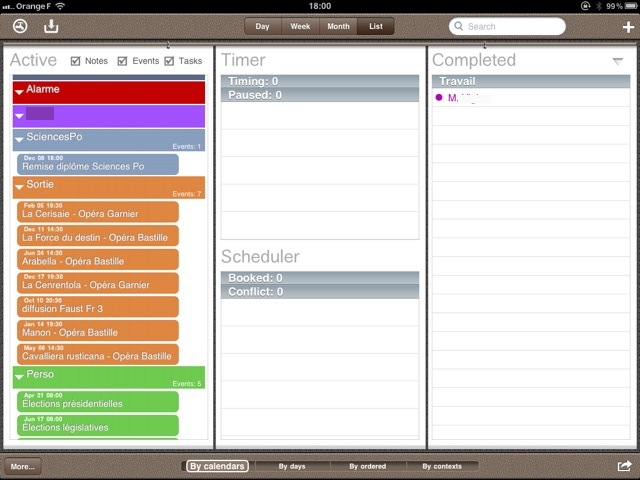
Task: Add new item with plus icon
Action: [627, 27]
